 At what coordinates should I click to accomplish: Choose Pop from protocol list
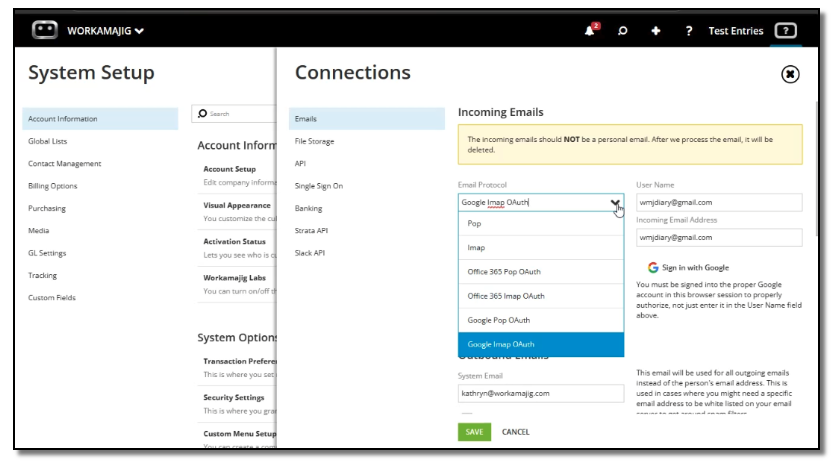click(541, 223)
